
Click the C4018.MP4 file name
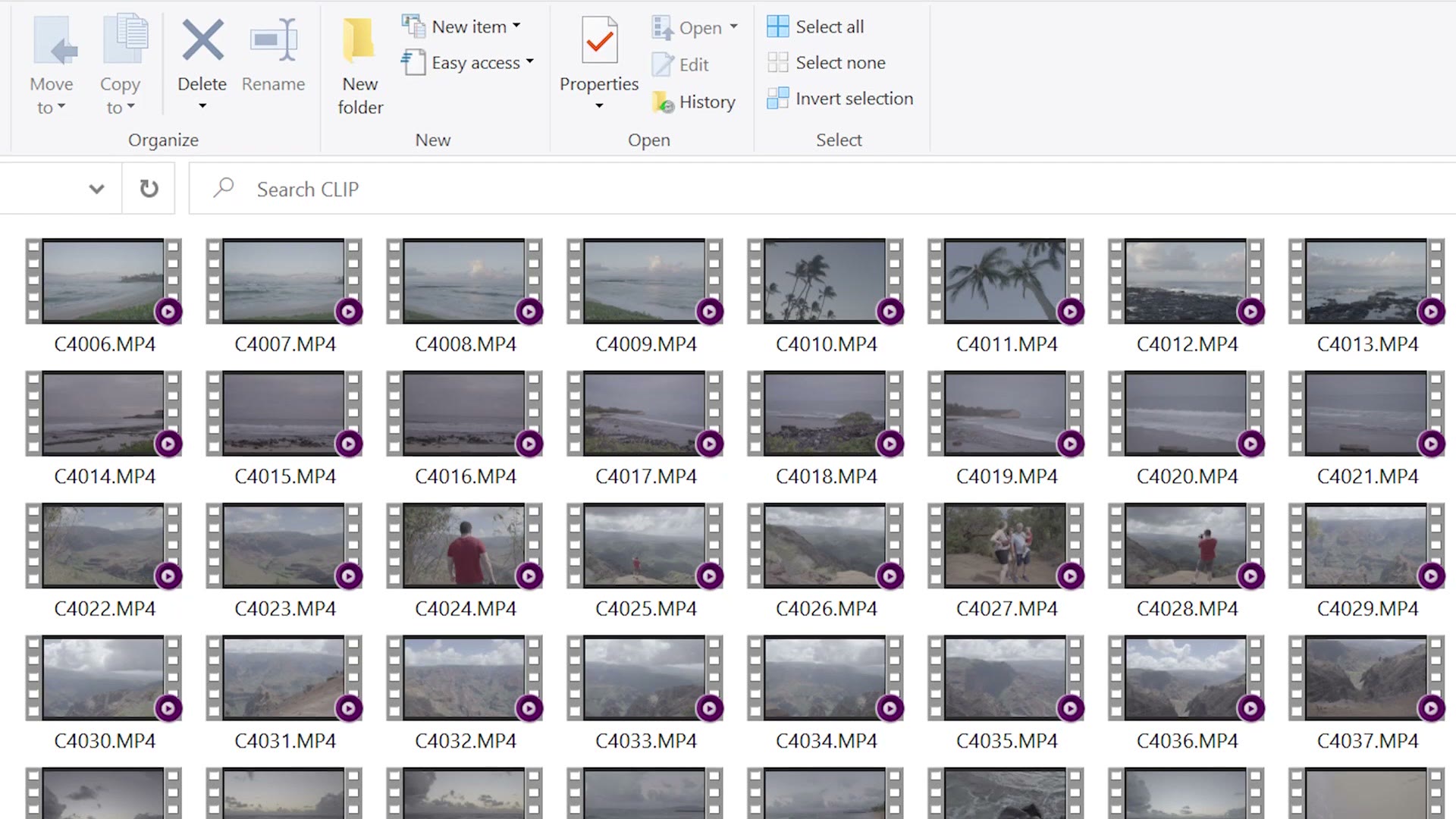[827, 476]
